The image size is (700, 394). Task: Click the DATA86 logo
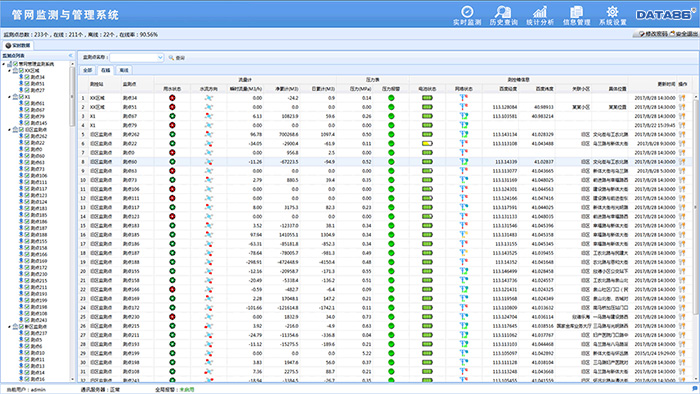(x=666, y=15)
